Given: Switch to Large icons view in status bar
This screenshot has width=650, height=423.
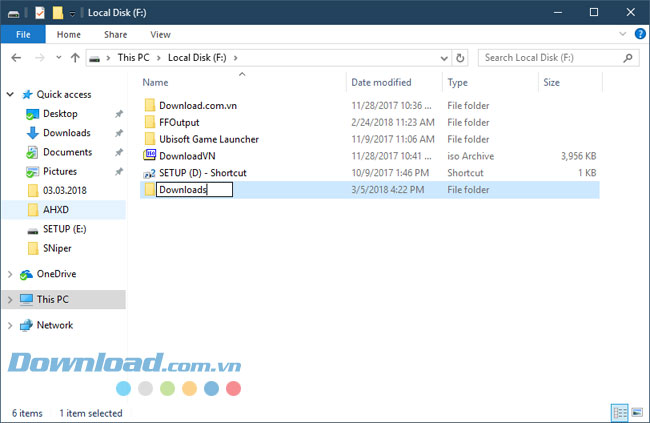Looking at the screenshot, I should click(637, 413).
